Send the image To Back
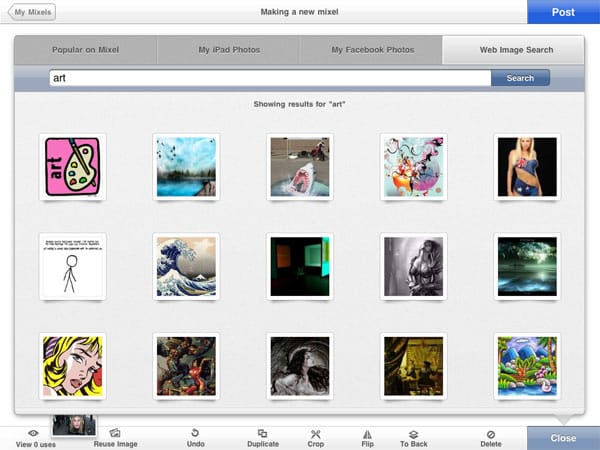 coord(413,433)
